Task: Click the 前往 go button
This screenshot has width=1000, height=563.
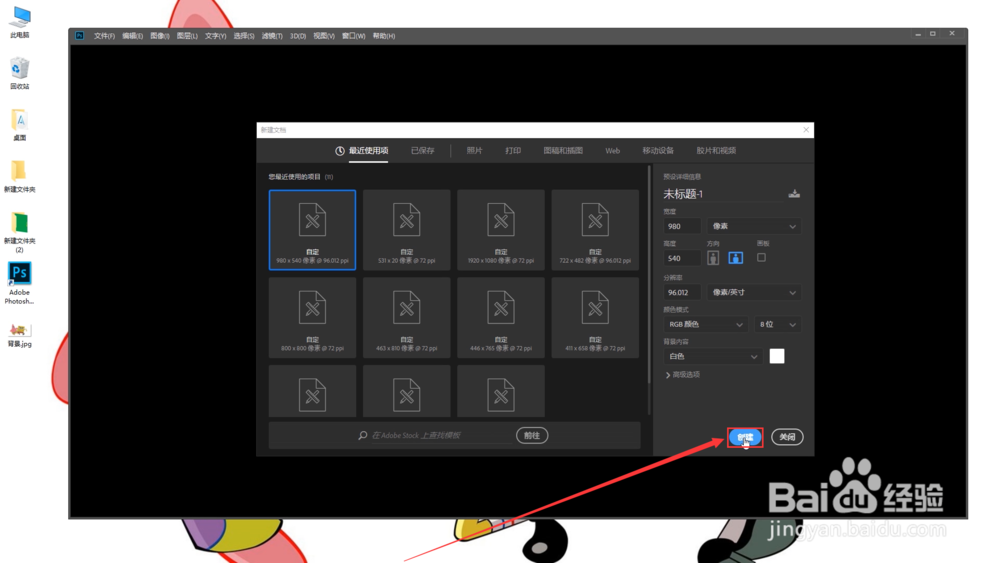Action: click(532, 435)
